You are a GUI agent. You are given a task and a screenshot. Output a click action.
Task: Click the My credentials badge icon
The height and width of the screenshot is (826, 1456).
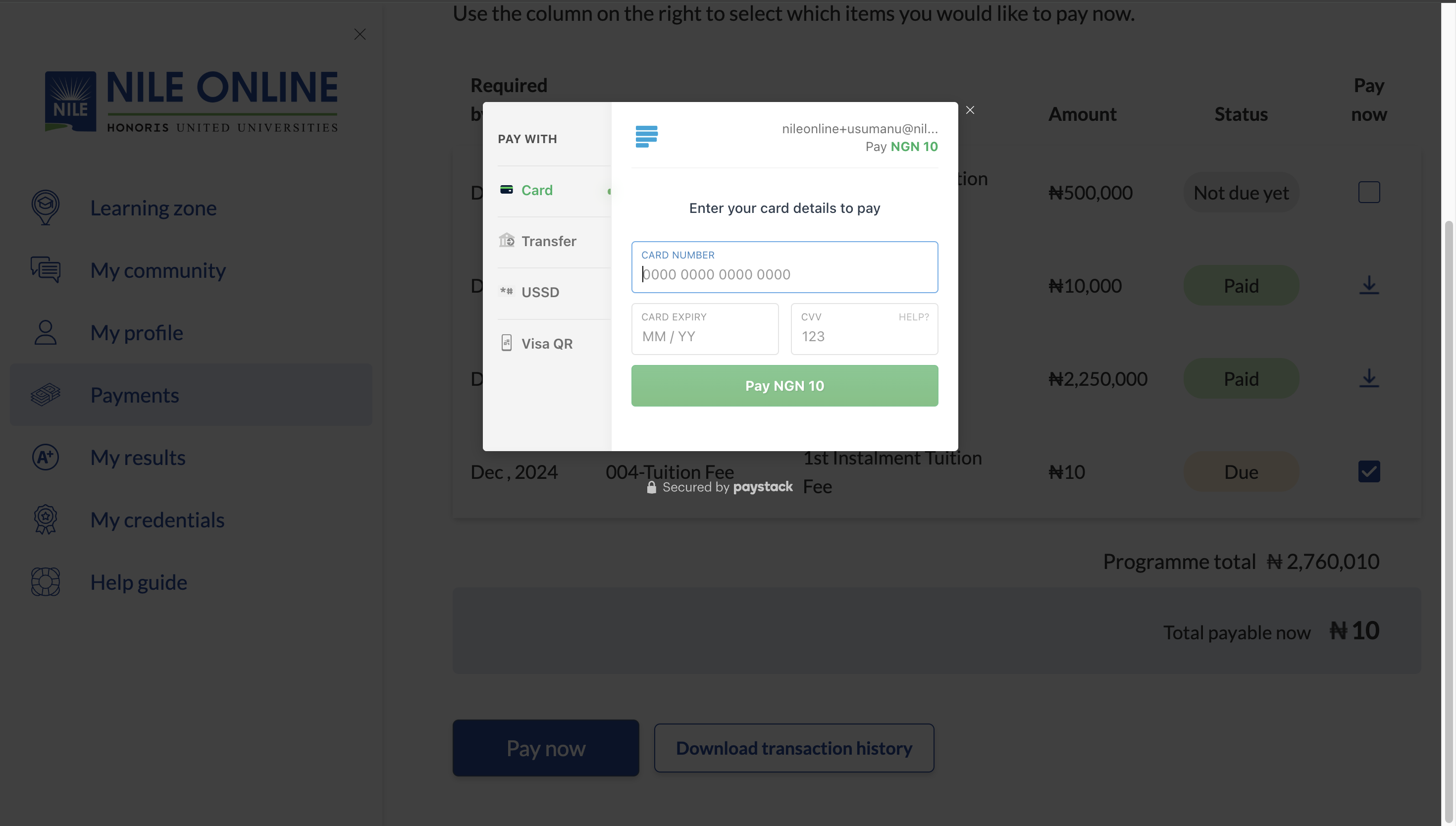46,519
